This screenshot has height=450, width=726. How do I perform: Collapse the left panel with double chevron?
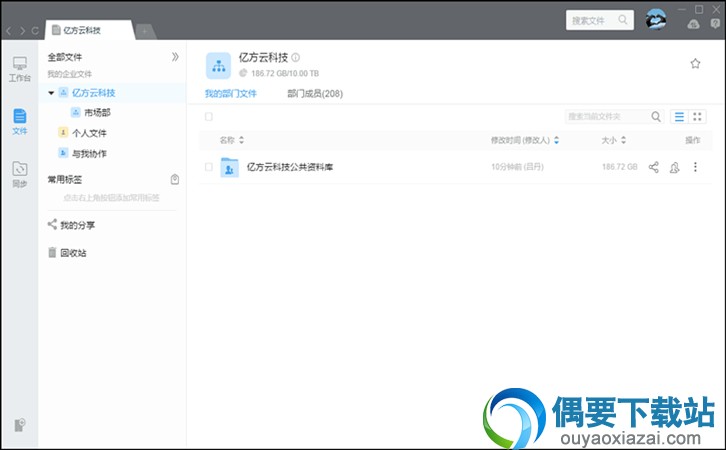[x=175, y=57]
